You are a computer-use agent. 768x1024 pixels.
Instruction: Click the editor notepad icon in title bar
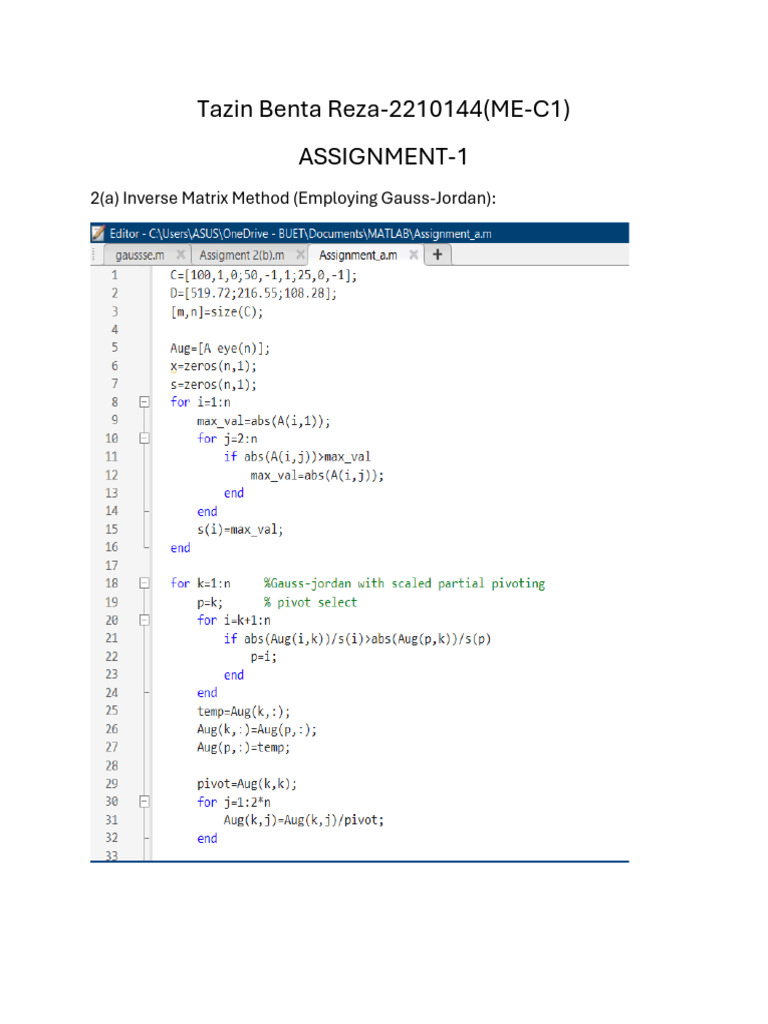[99, 233]
